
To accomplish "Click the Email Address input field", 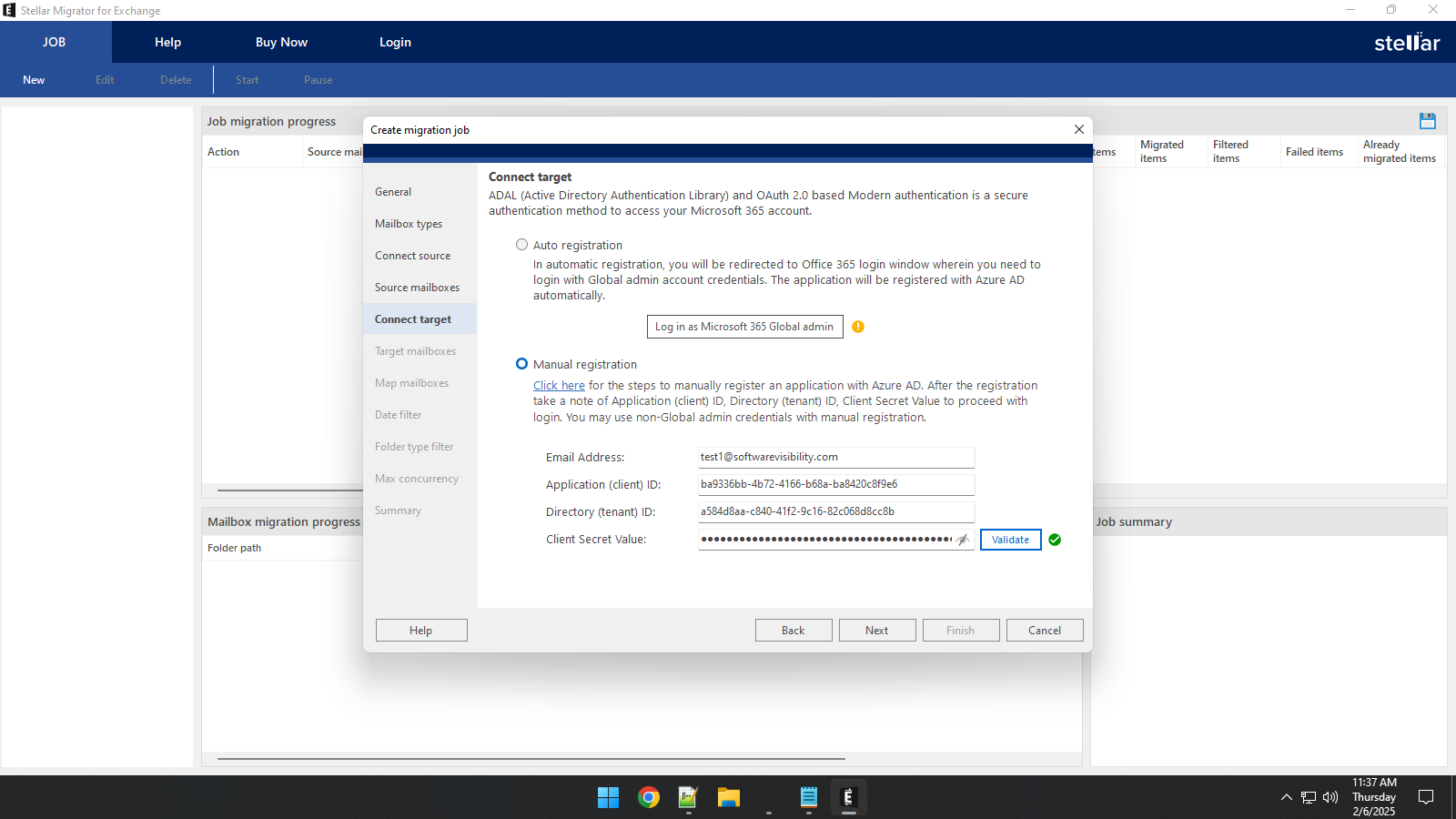I will [x=836, y=457].
